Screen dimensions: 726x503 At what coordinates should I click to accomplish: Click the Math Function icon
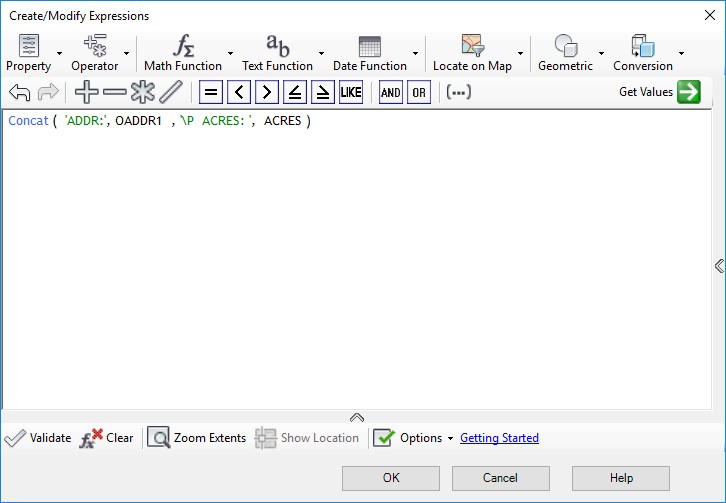pyautogui.click(x=183, y=45)
